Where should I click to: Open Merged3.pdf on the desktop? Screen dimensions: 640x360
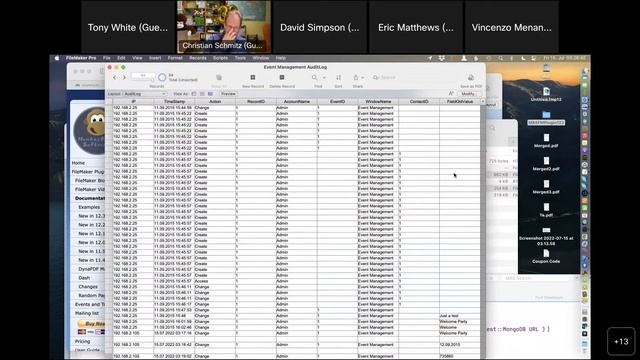tap(546, 187)
